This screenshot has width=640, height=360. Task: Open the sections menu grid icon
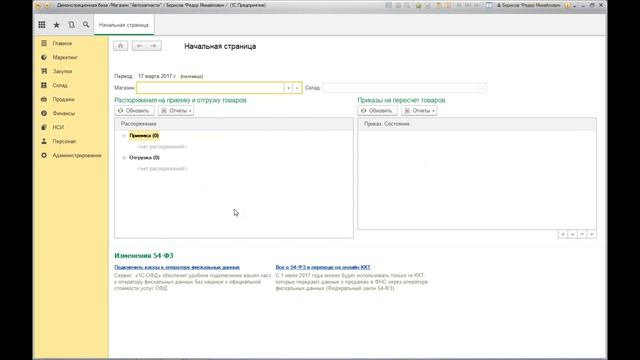(x=42, y=25)
